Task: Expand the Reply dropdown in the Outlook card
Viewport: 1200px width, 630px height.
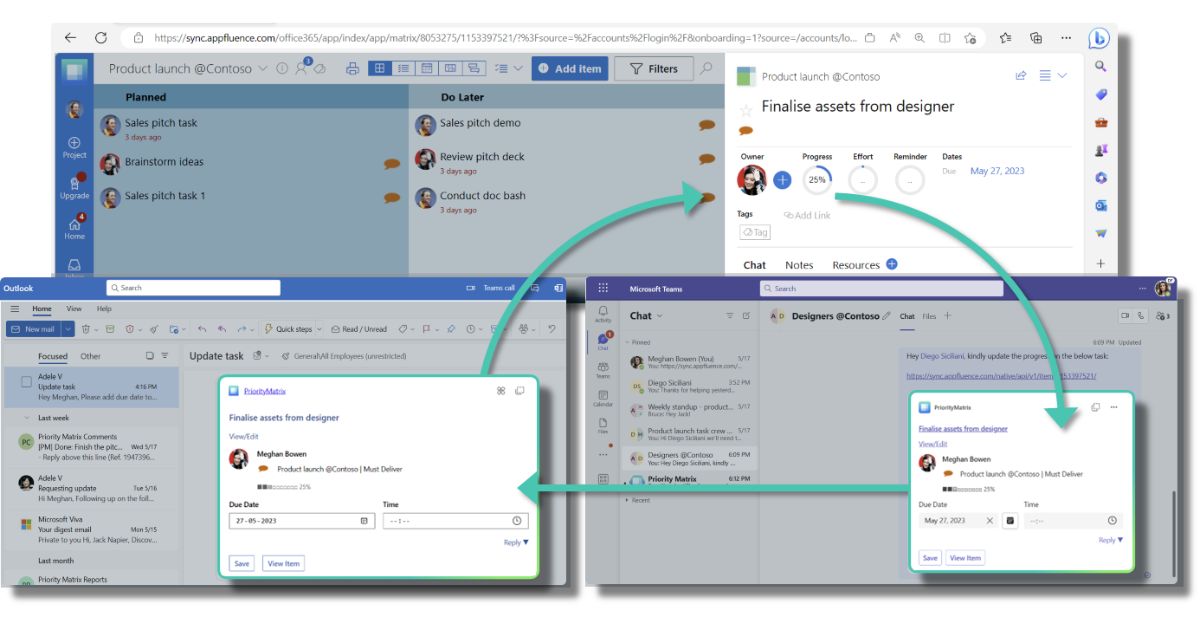Action: [516, 542]
